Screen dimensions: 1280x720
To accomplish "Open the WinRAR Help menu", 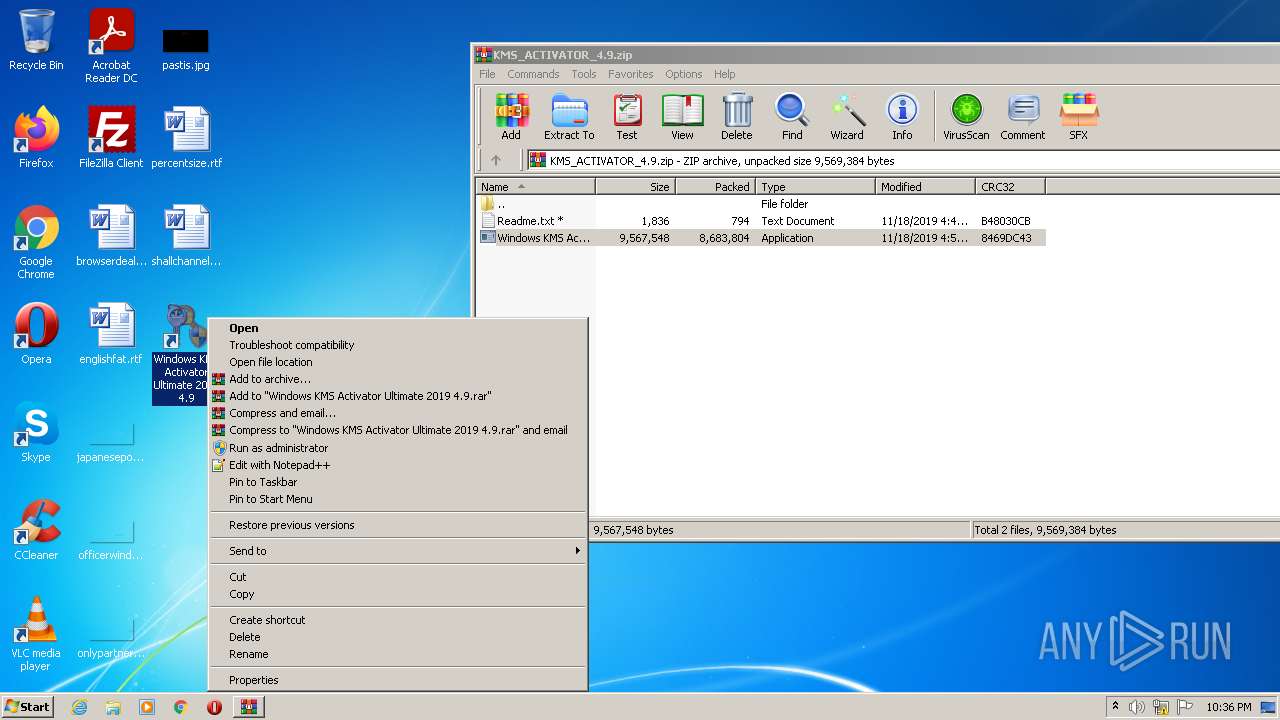I will (725, 74).
